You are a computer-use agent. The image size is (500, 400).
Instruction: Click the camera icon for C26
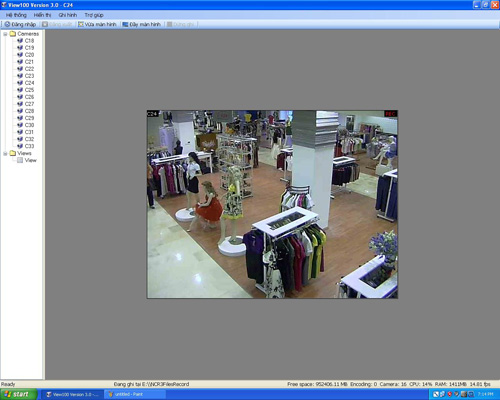point(20,97)
